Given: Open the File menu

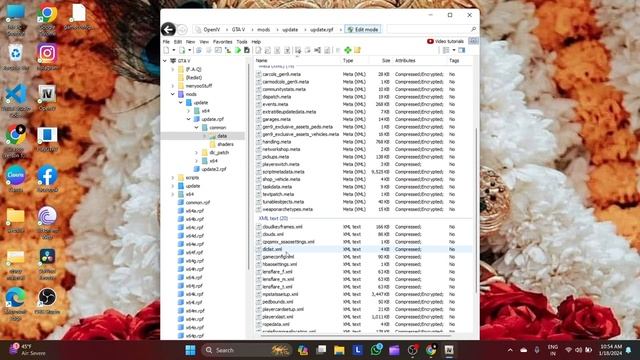Looking at the screenshot, I should pyautogui.click(x=166, y=42).
